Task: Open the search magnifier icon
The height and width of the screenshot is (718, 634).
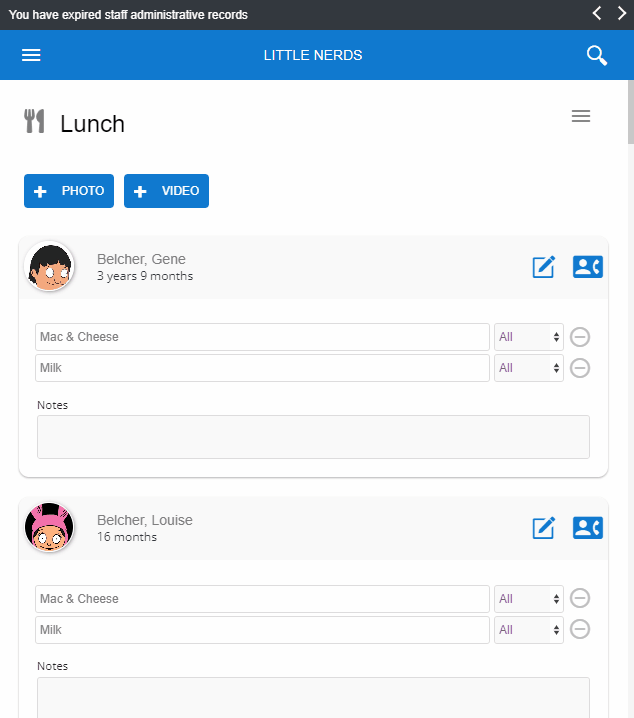Action: (596, 55)
